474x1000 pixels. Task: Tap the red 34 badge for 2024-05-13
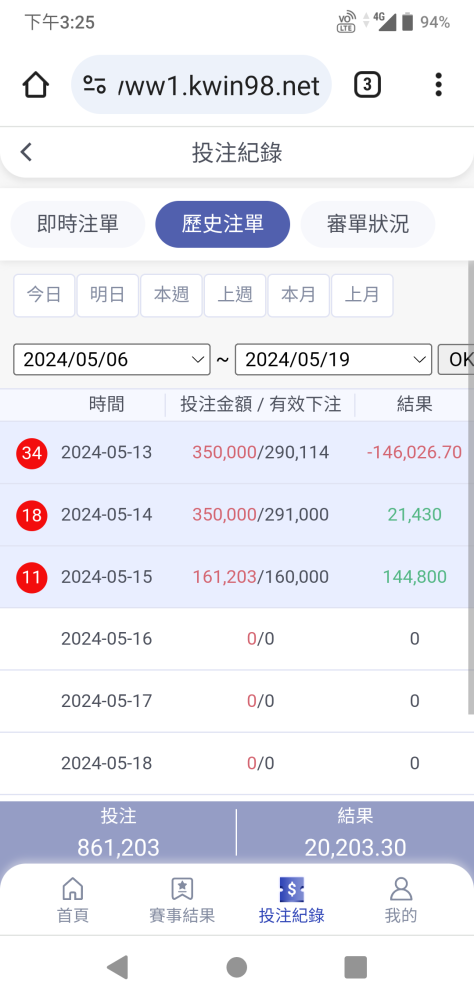pyautogui.click(x=32, y=453)
